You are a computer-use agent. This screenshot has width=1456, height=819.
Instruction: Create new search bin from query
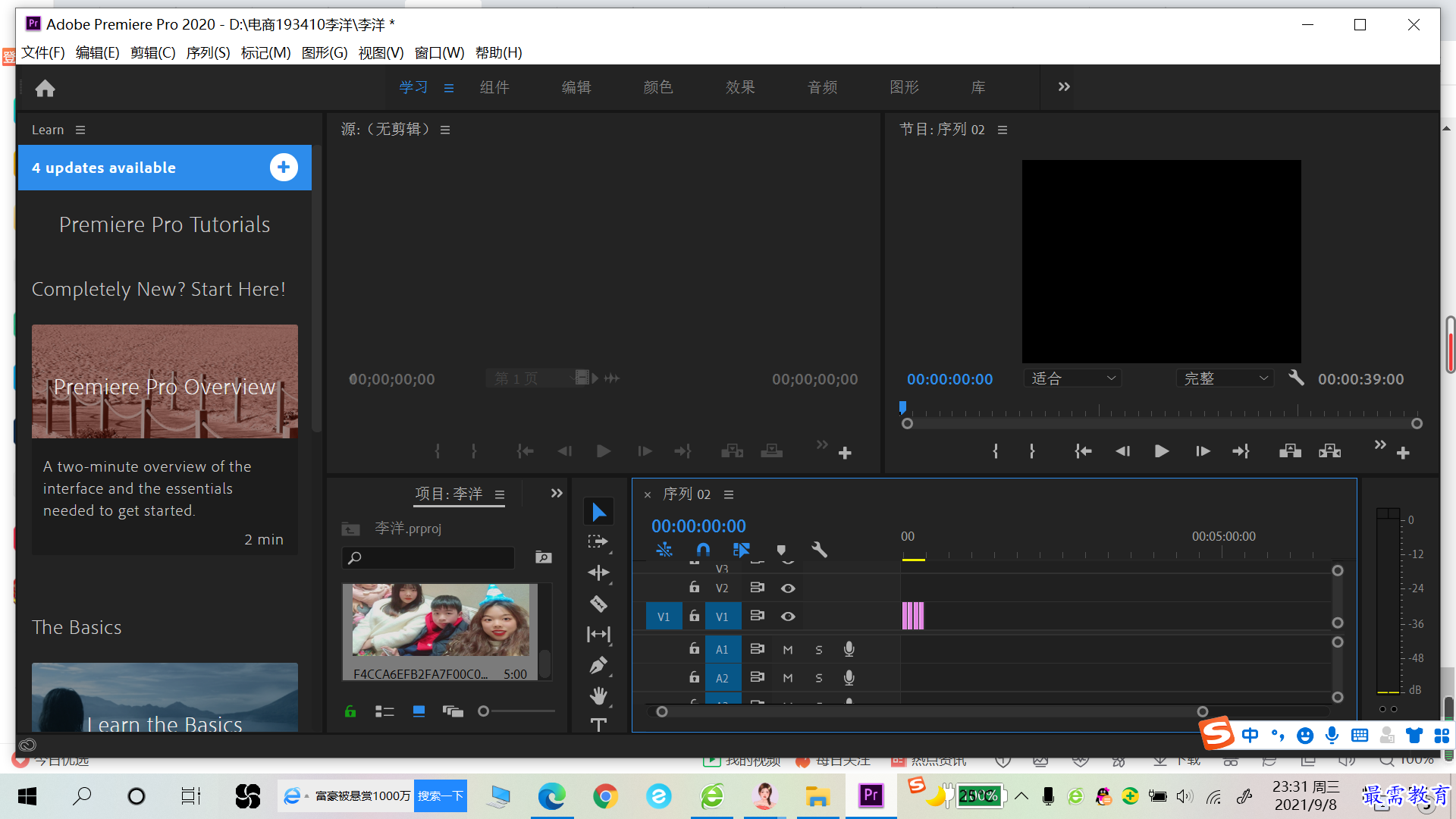pos(543,557)
